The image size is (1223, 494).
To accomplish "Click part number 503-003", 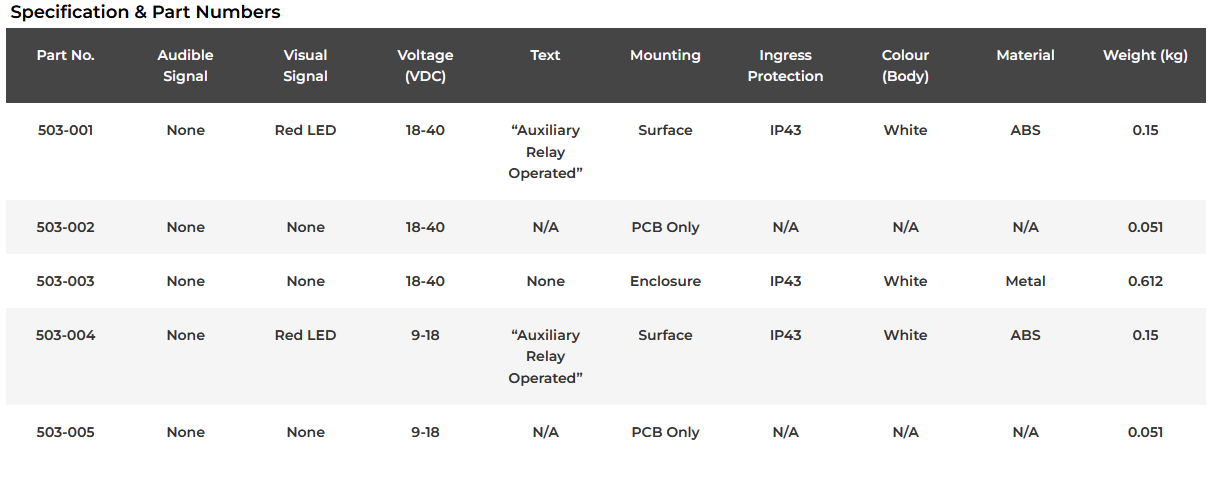I will click(65, 281).
